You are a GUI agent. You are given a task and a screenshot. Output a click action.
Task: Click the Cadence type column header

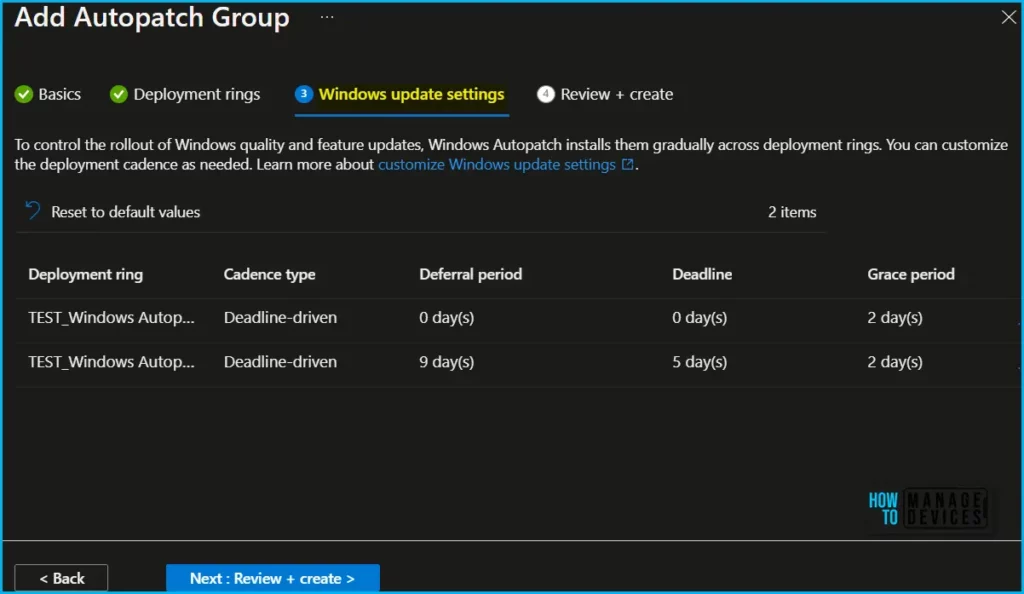point(270,274)
